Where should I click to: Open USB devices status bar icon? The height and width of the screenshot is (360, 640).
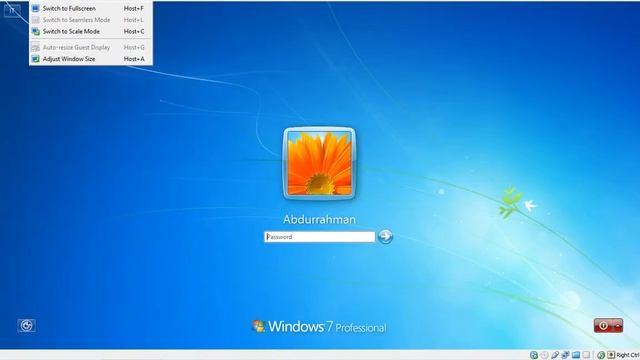click(555, 355)
